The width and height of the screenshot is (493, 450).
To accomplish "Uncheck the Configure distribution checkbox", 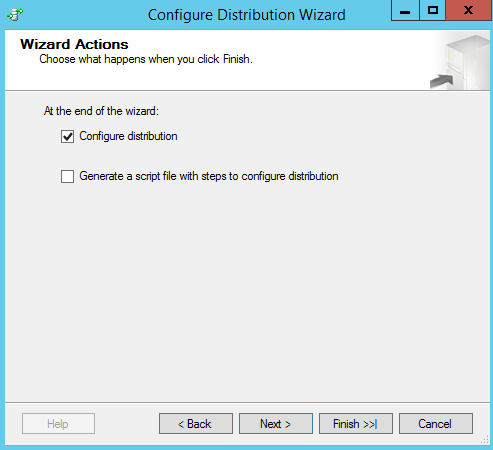I will (x=67, y=136).
